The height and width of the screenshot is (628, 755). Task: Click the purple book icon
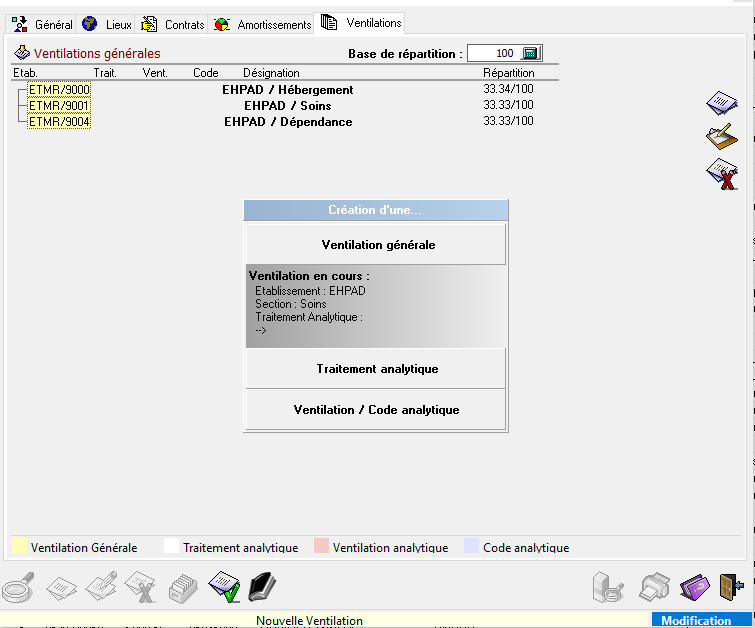[694, 586]
